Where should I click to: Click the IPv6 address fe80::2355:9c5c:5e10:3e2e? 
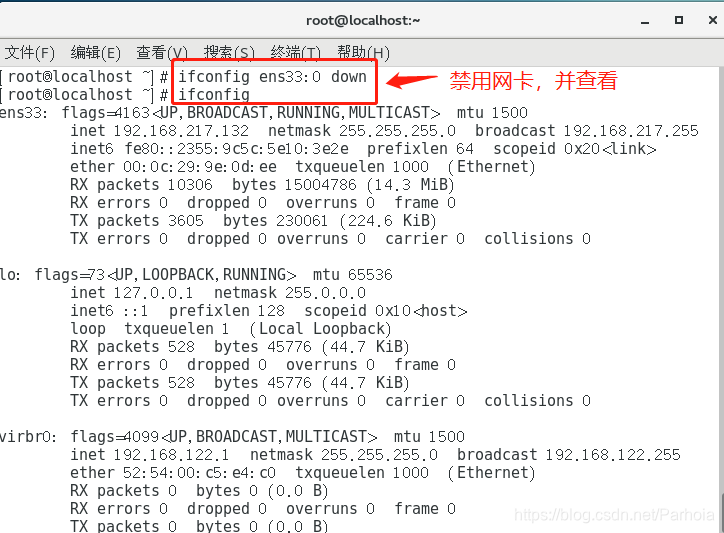[x=236, y=149]
